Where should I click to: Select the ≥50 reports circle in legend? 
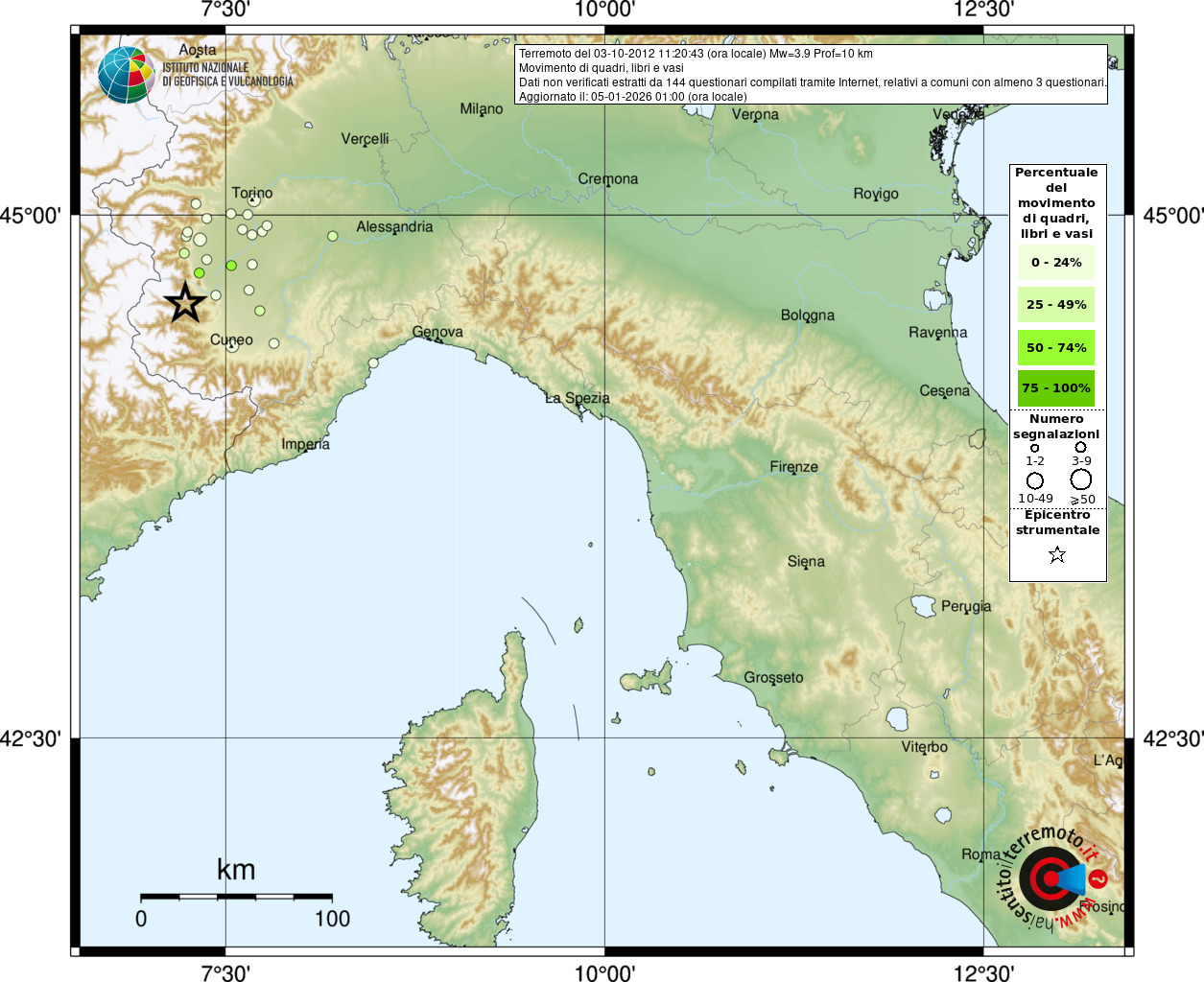pos(1081,479)
